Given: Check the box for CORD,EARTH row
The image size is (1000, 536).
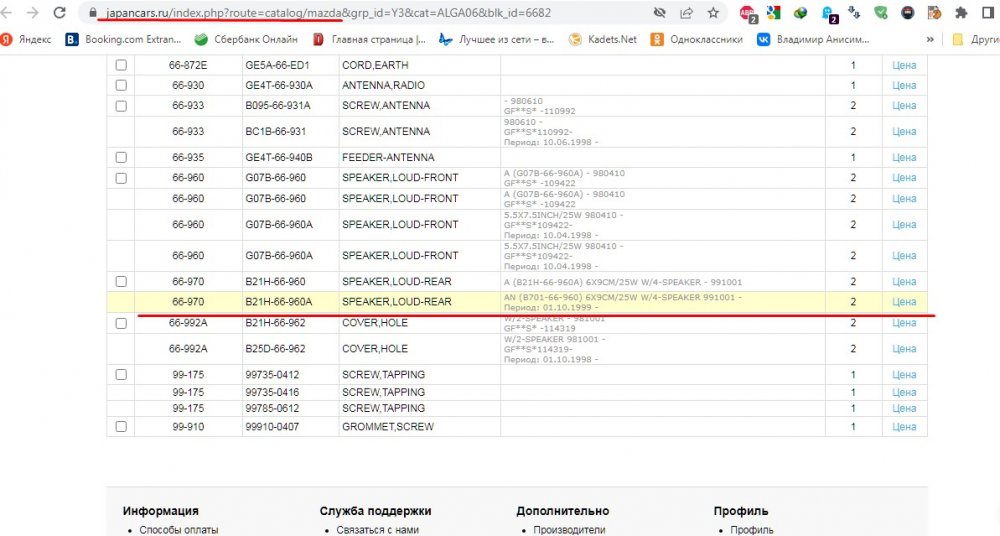Looking at the screenshot, I should pyautogui.click(x=121, y=65).
